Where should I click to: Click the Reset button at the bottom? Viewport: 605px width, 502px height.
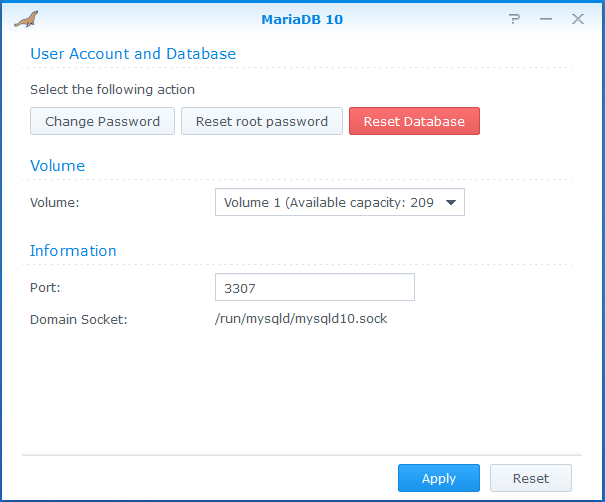pos(530,478)
